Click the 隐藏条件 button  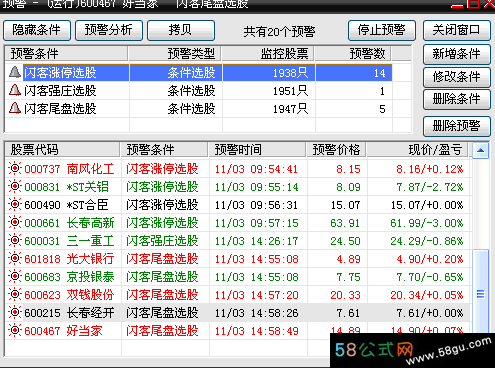[x=37, y=30]
